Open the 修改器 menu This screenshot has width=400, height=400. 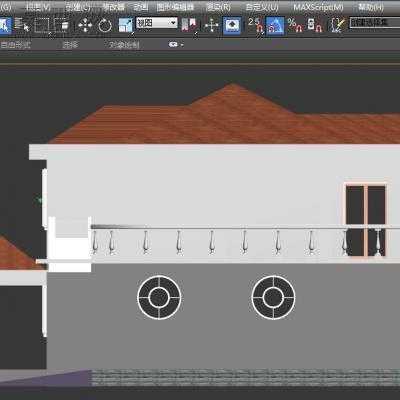(x=113, y=7)
